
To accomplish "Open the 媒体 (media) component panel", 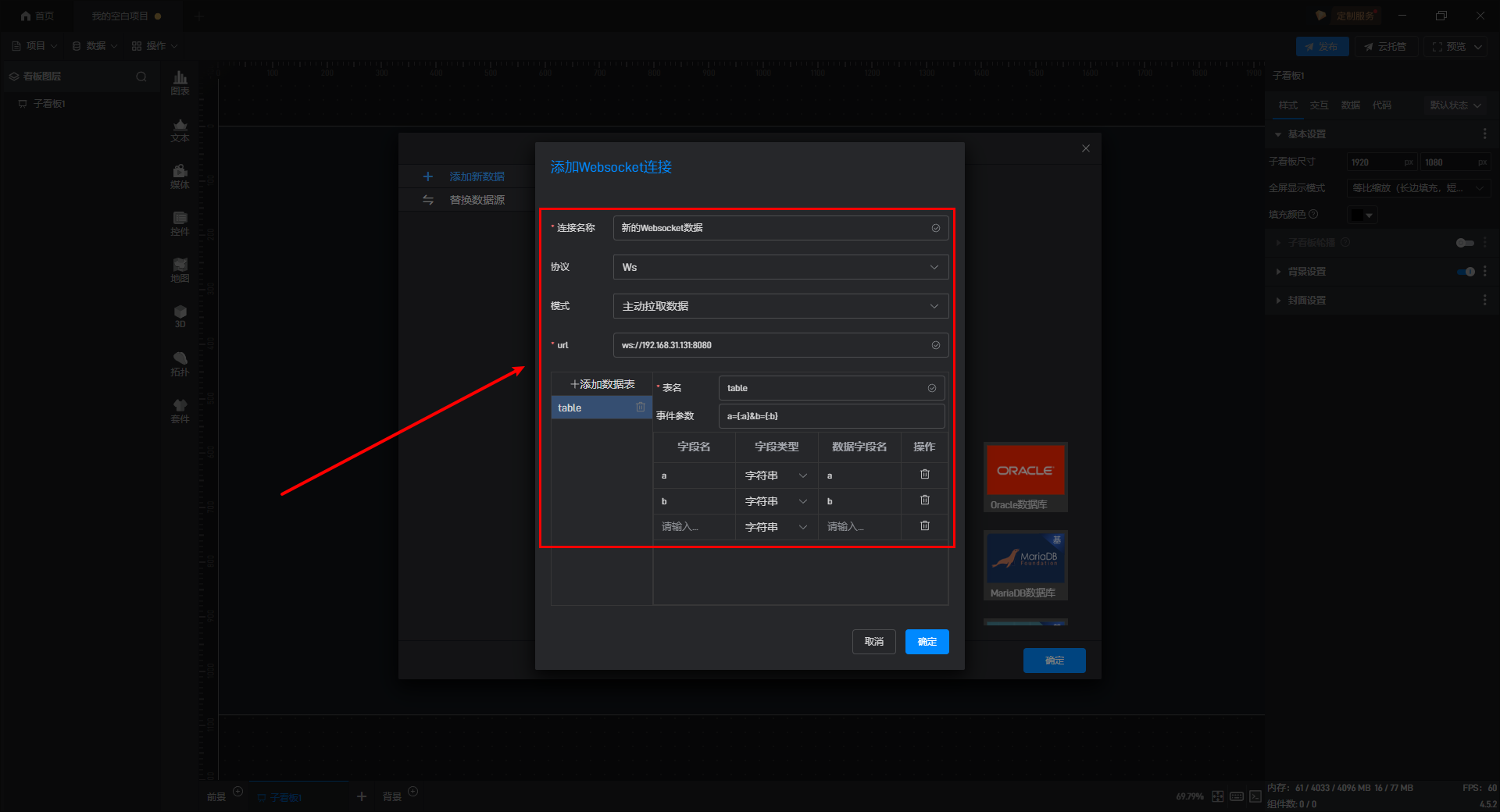I will click(x=180, y=177).
